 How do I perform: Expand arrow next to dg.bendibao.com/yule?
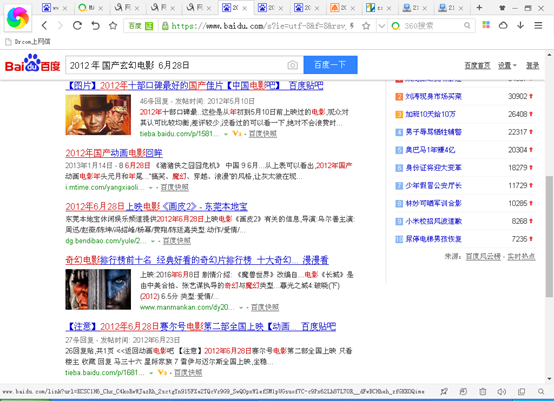[x=153, y=241]
